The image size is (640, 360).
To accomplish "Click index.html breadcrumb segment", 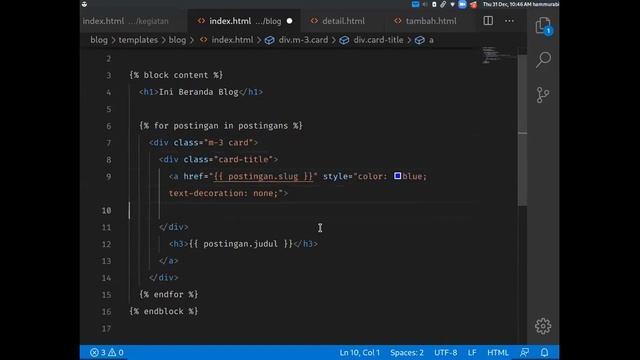I will point(227,40).
